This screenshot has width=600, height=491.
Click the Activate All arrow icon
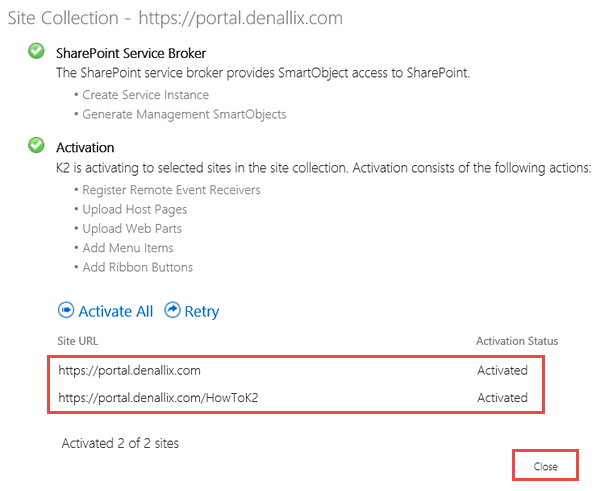coord(66,310)
